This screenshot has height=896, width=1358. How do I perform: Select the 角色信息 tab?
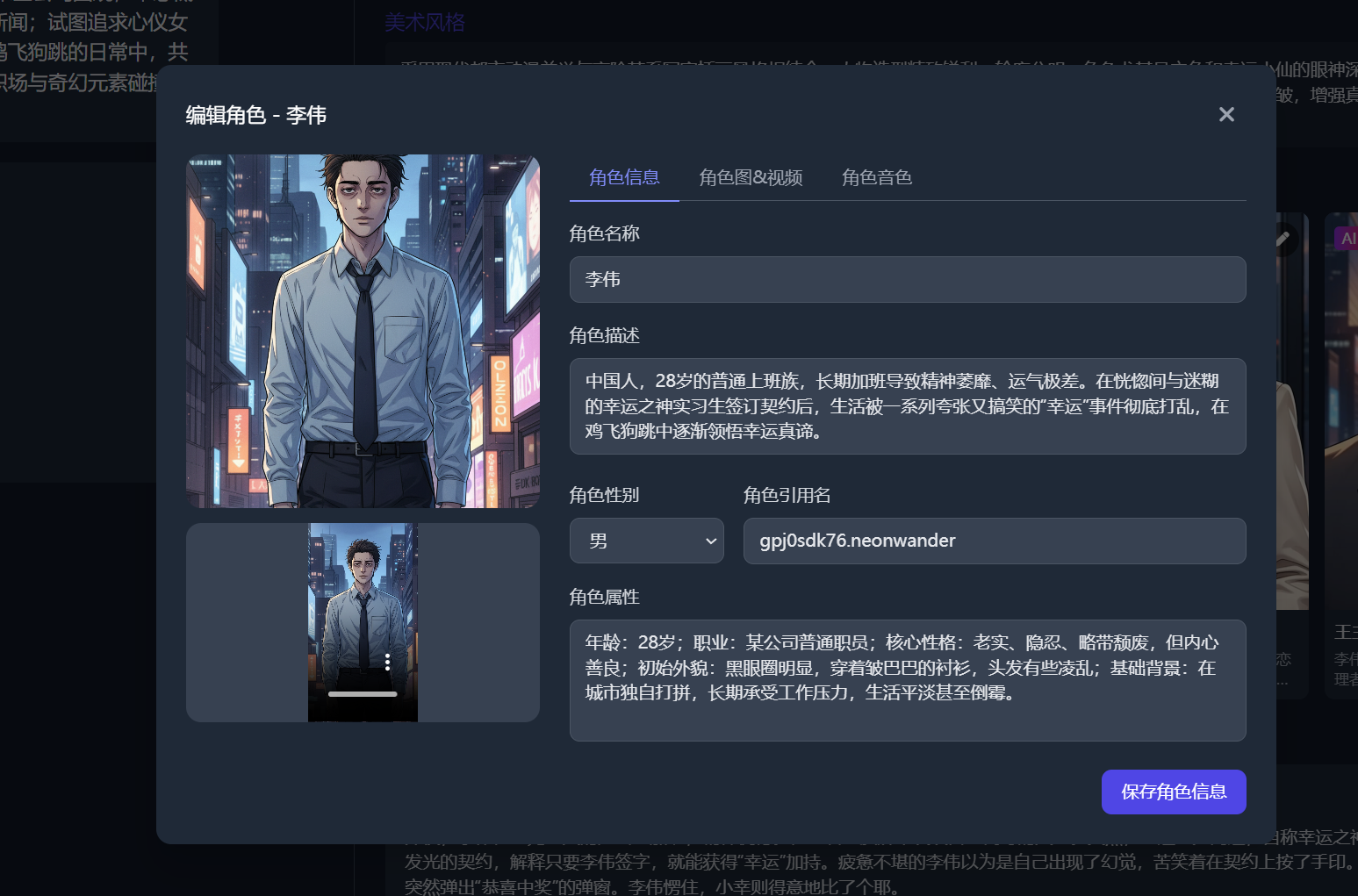(624, 177)
